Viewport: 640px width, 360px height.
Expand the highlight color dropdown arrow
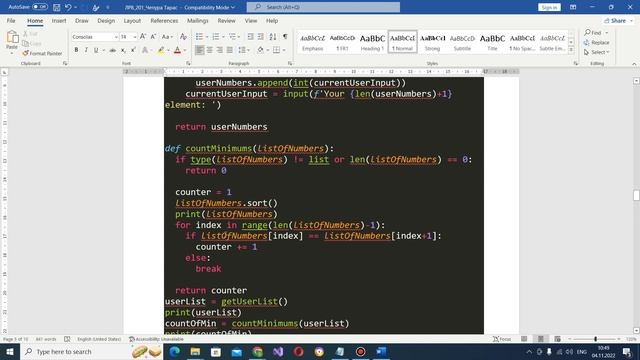coord(168,50)
